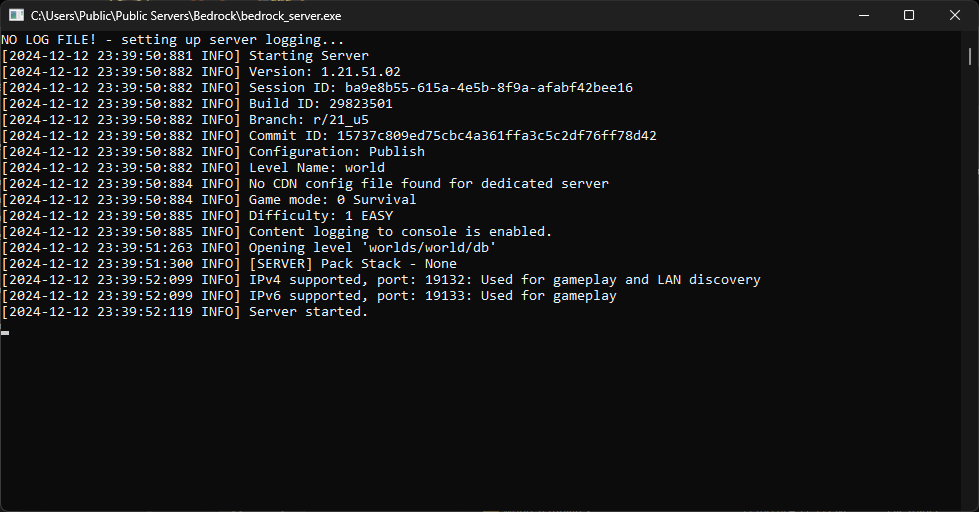Screen dimensions: 979x512
Task: Click the "Opening level 'worlds/world/db'" line
Action: [372, 248]
